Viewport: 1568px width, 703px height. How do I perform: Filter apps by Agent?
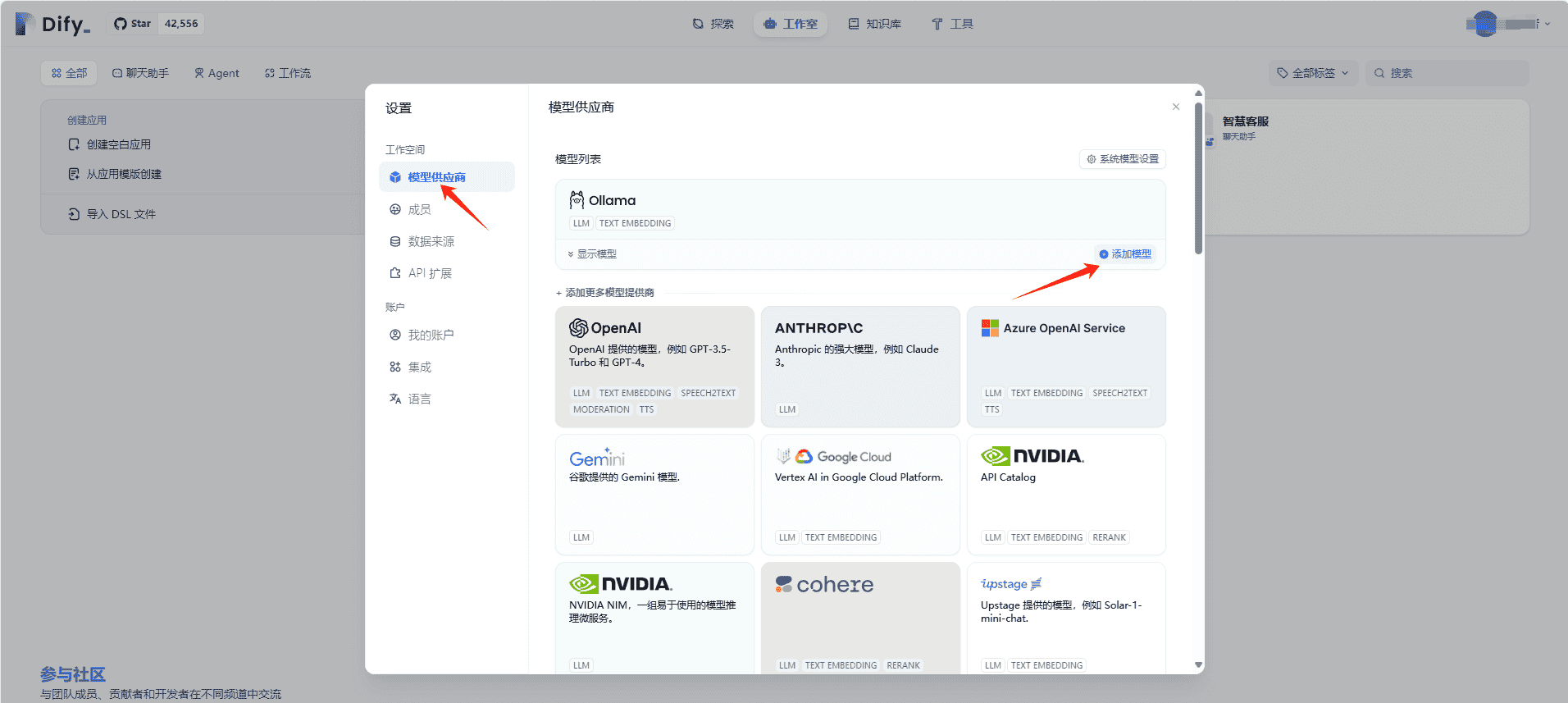[217, 73]
